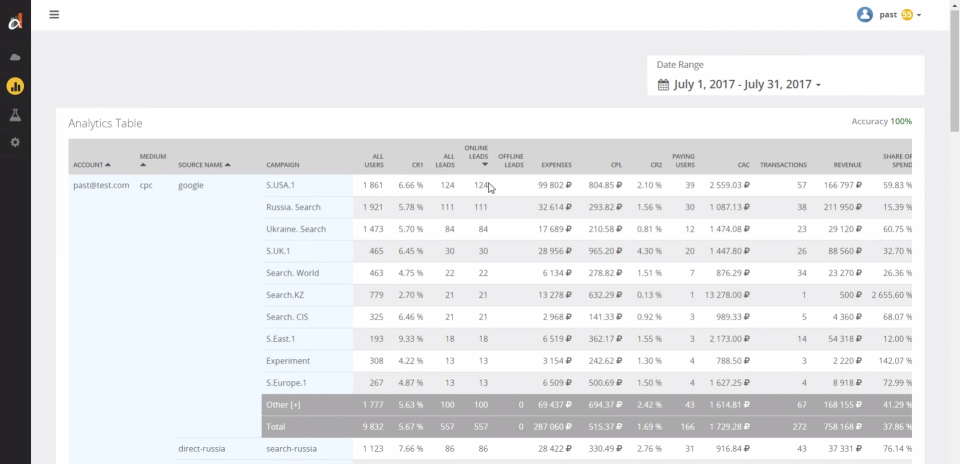The width and height of the screenshot is (960, 464).
Task: Click the user avatar icon
Action: coord(865,15)
